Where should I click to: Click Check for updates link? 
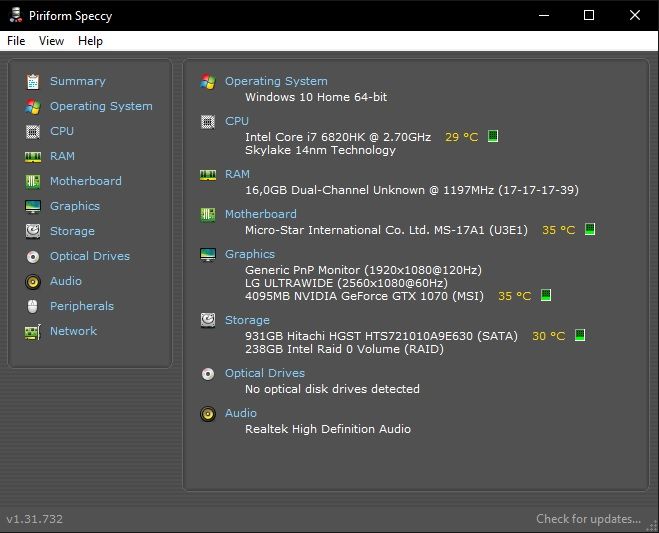(588, 519)
